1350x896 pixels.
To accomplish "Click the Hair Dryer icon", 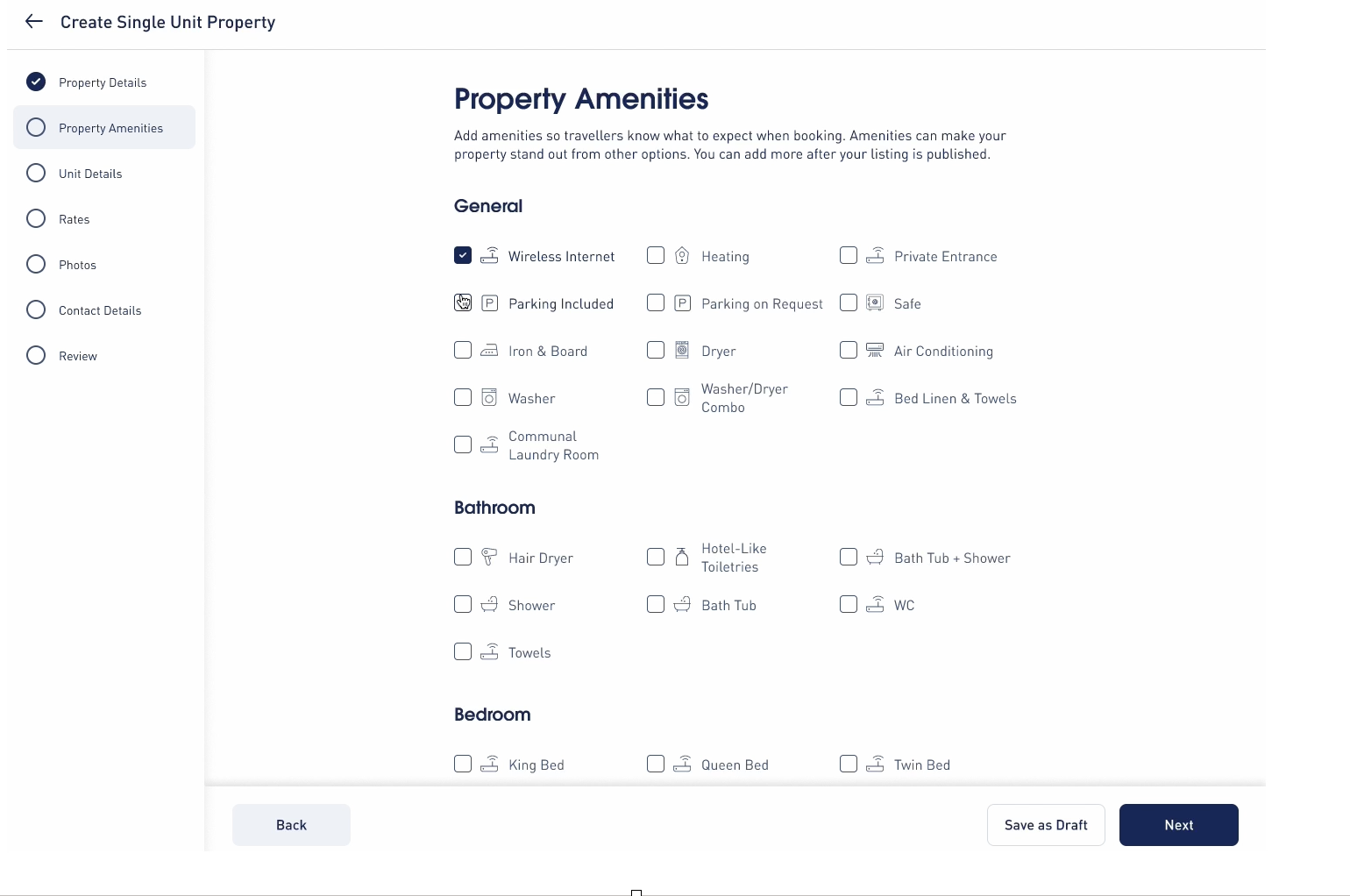I will tap(489, 557).
